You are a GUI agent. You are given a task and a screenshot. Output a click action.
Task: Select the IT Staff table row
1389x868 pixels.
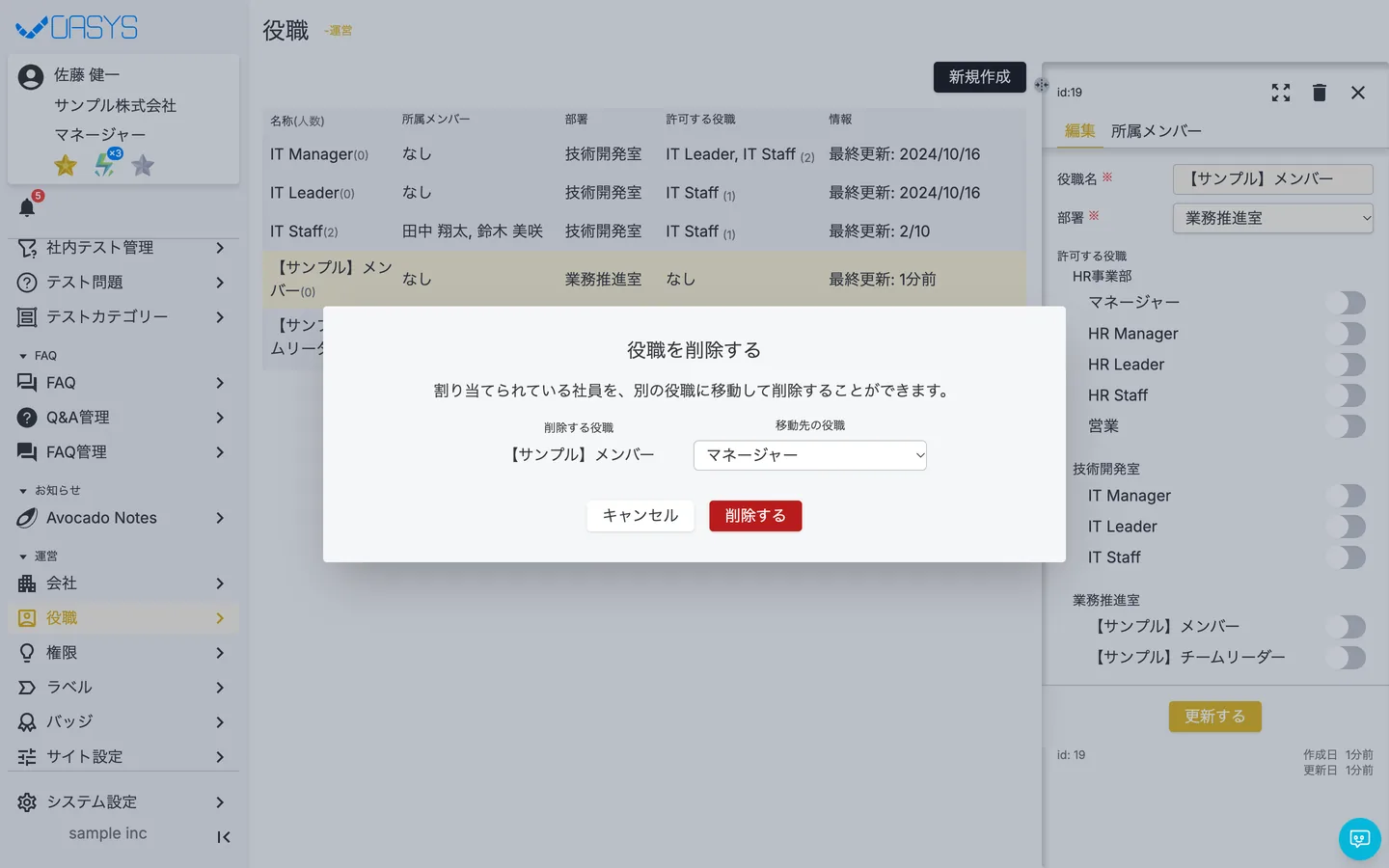[644, 231]
